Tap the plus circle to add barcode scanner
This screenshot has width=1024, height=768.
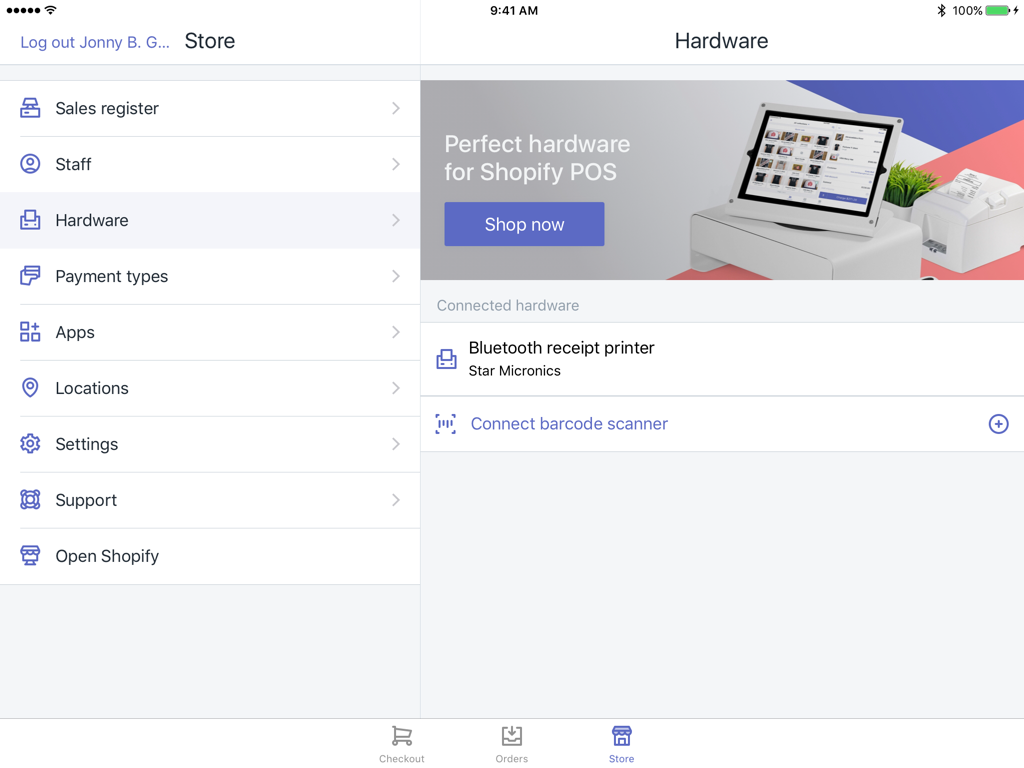click(x=999, y=424)
